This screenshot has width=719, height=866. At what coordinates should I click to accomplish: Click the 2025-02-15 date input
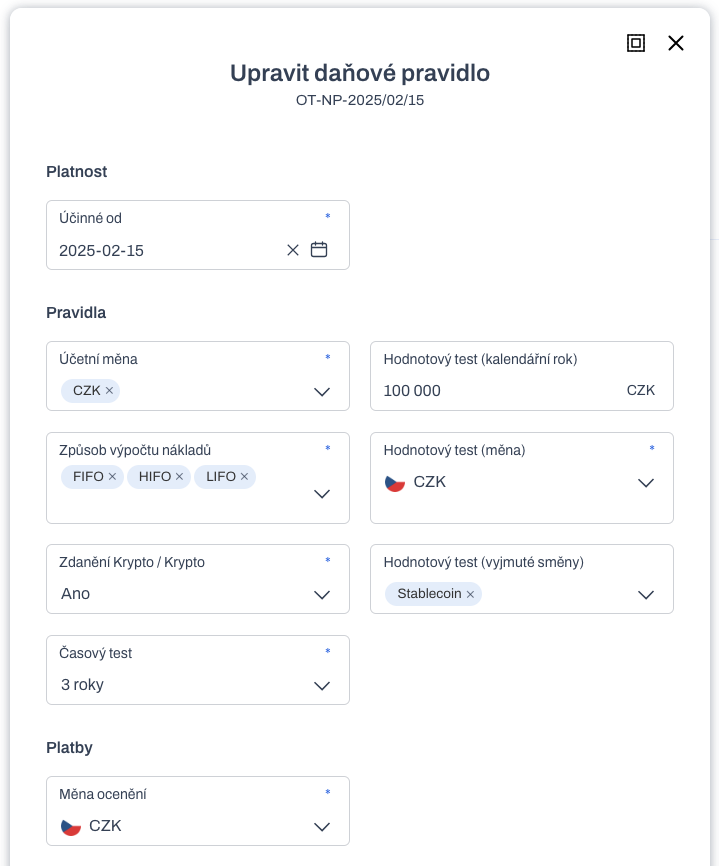coord(168,250)
